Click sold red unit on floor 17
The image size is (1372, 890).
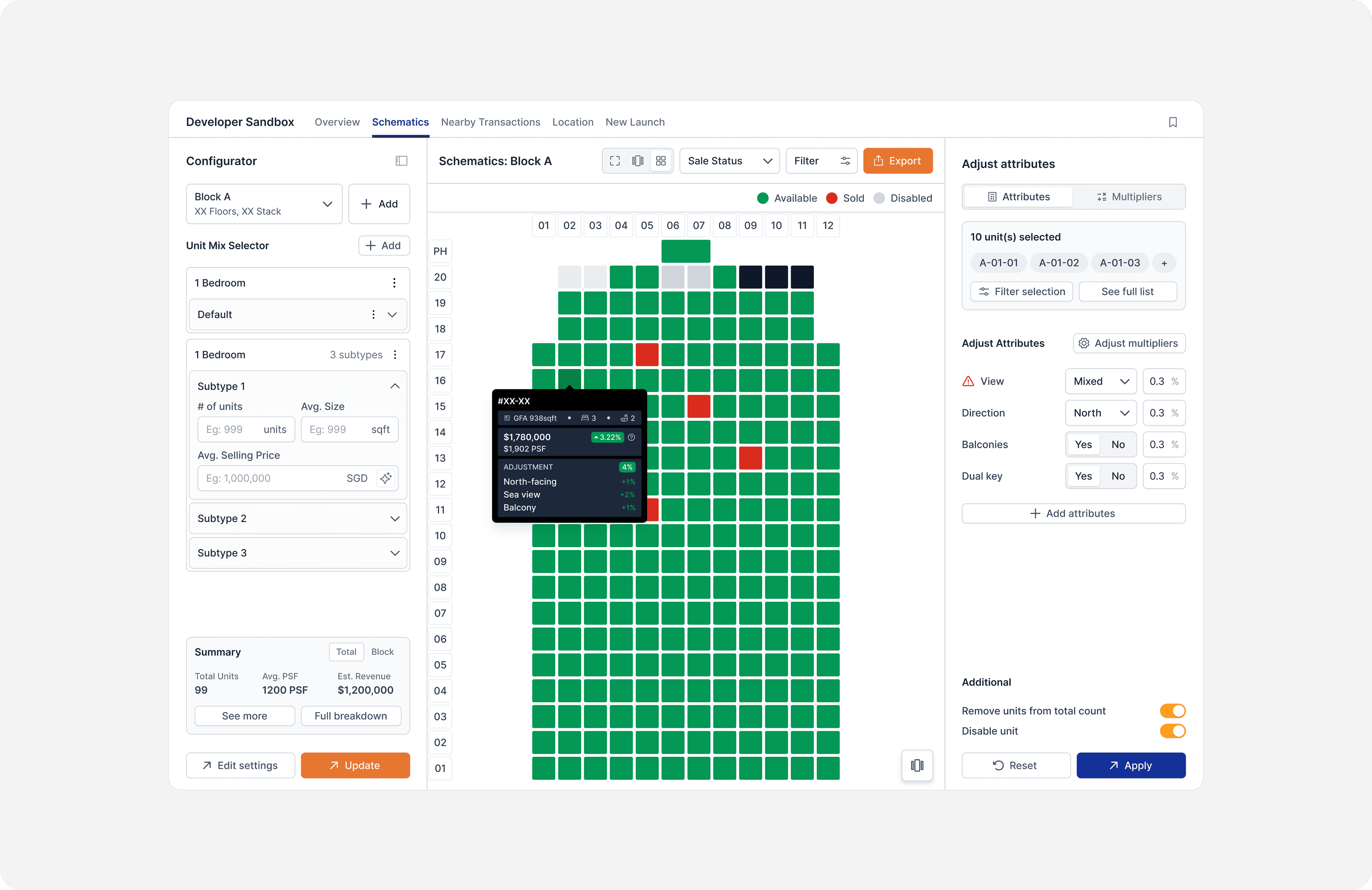[647, 355]
